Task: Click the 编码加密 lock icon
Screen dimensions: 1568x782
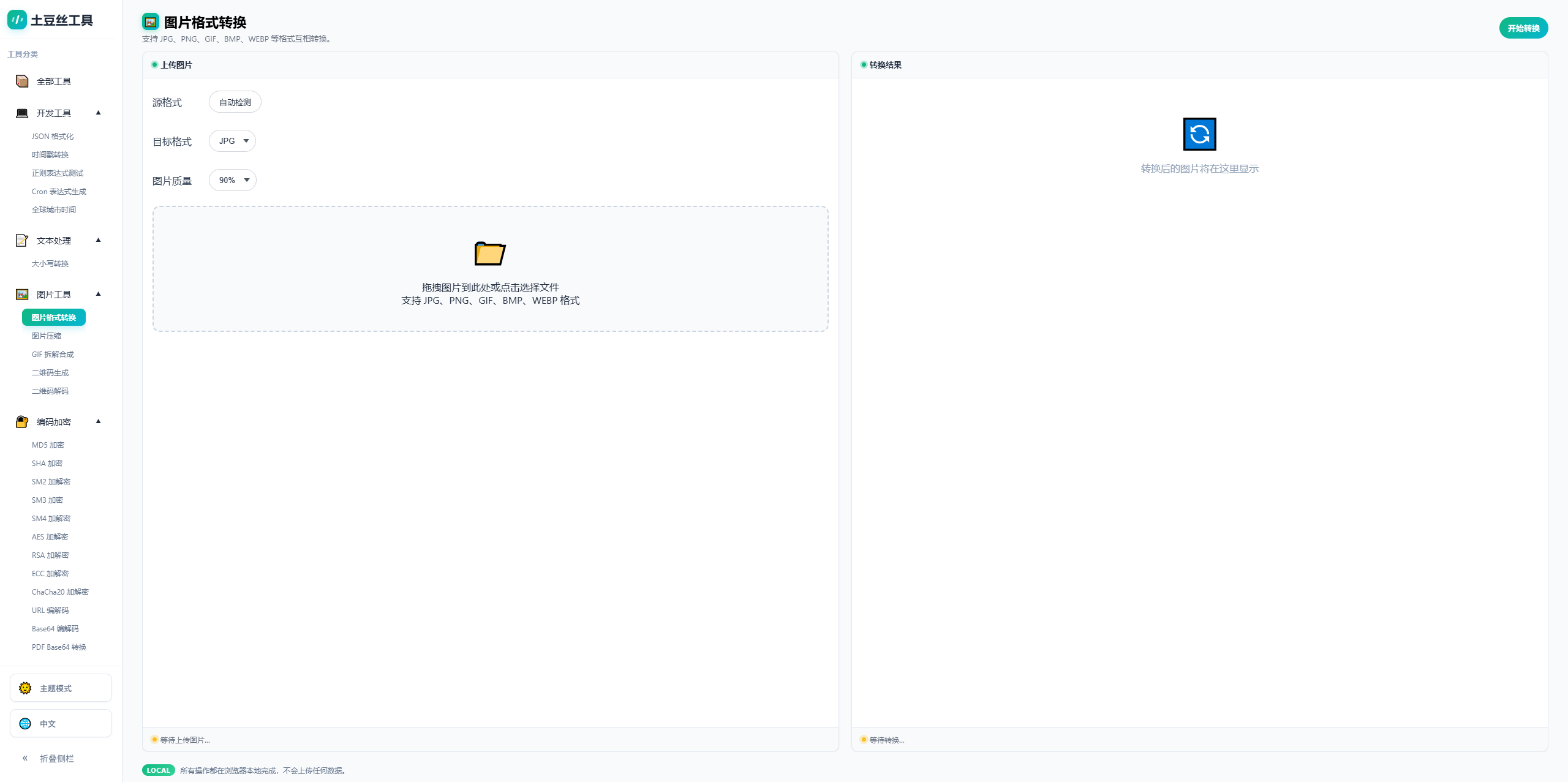Action: click(x=22, y=422)
